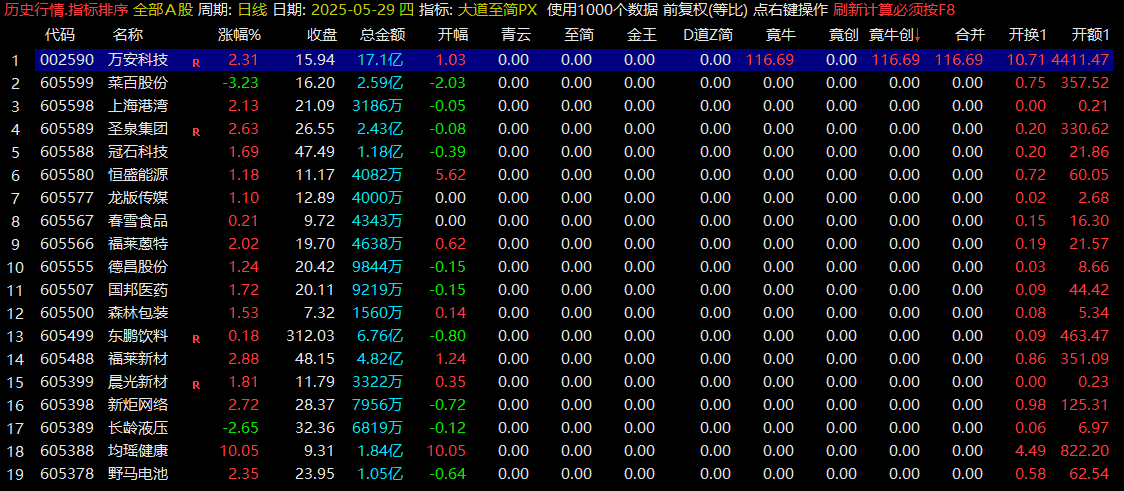
Task: Click stock code 002590
Action: (x=67, y=60)
